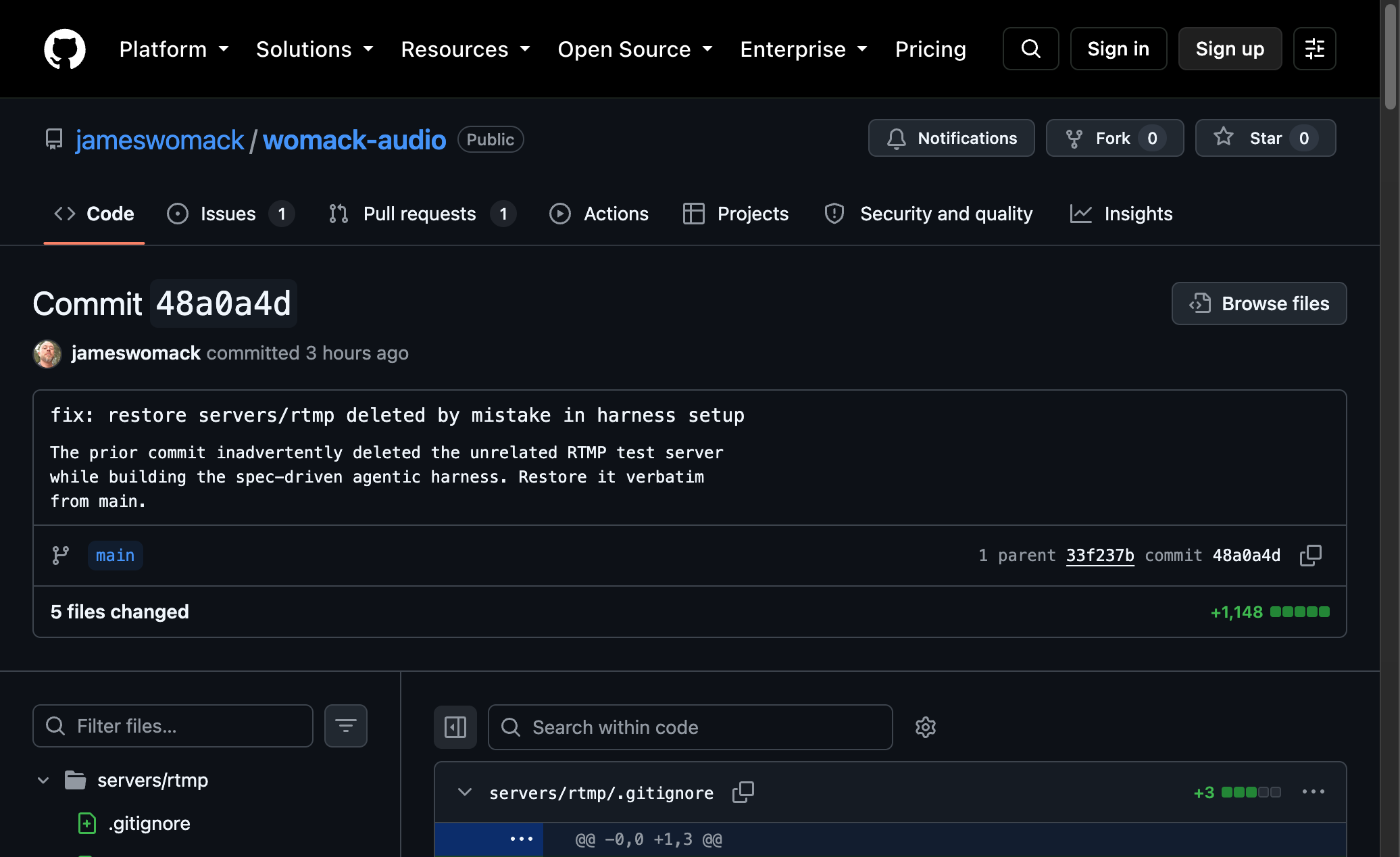Open the search magnifier button

(1030, 49)
